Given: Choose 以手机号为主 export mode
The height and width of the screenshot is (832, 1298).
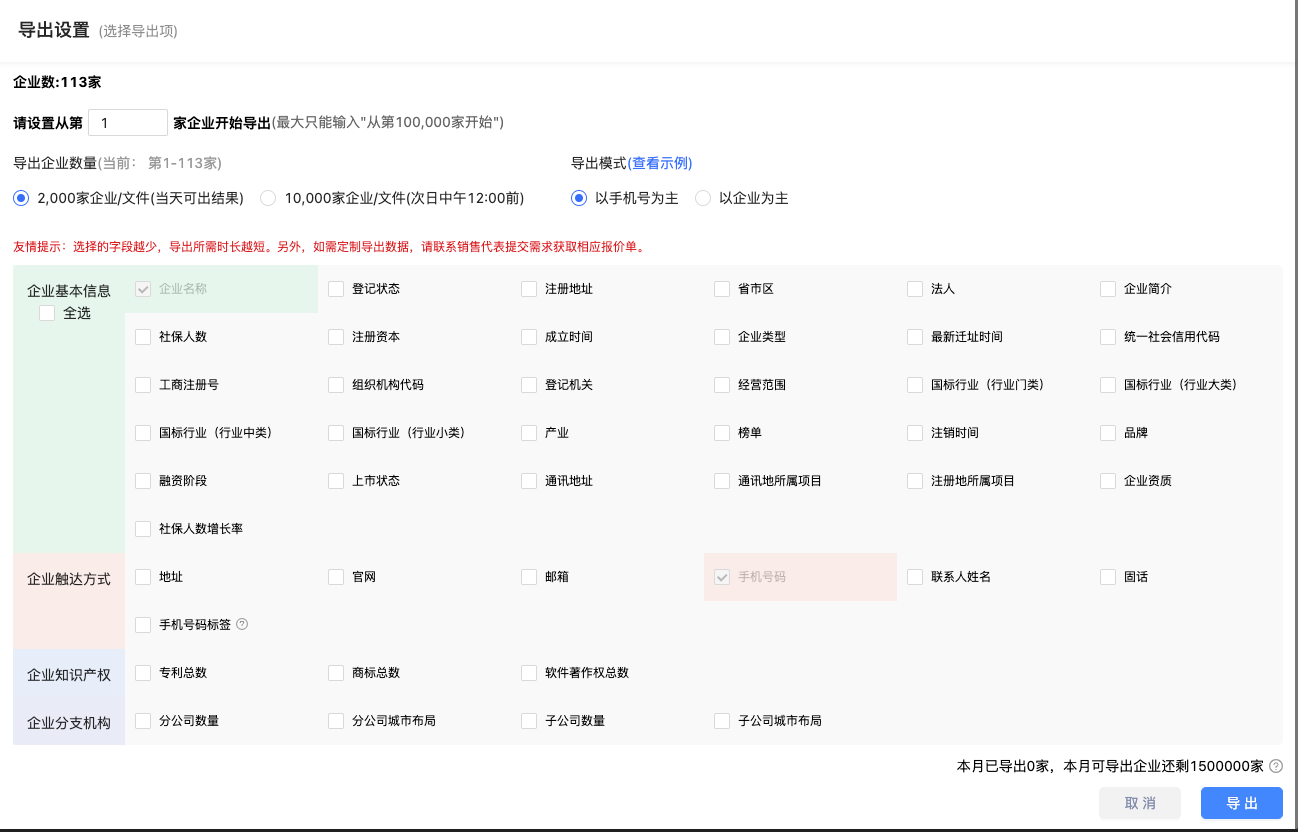Looking at the screenshot, I should pyautogui.click(x=579, y=198).
